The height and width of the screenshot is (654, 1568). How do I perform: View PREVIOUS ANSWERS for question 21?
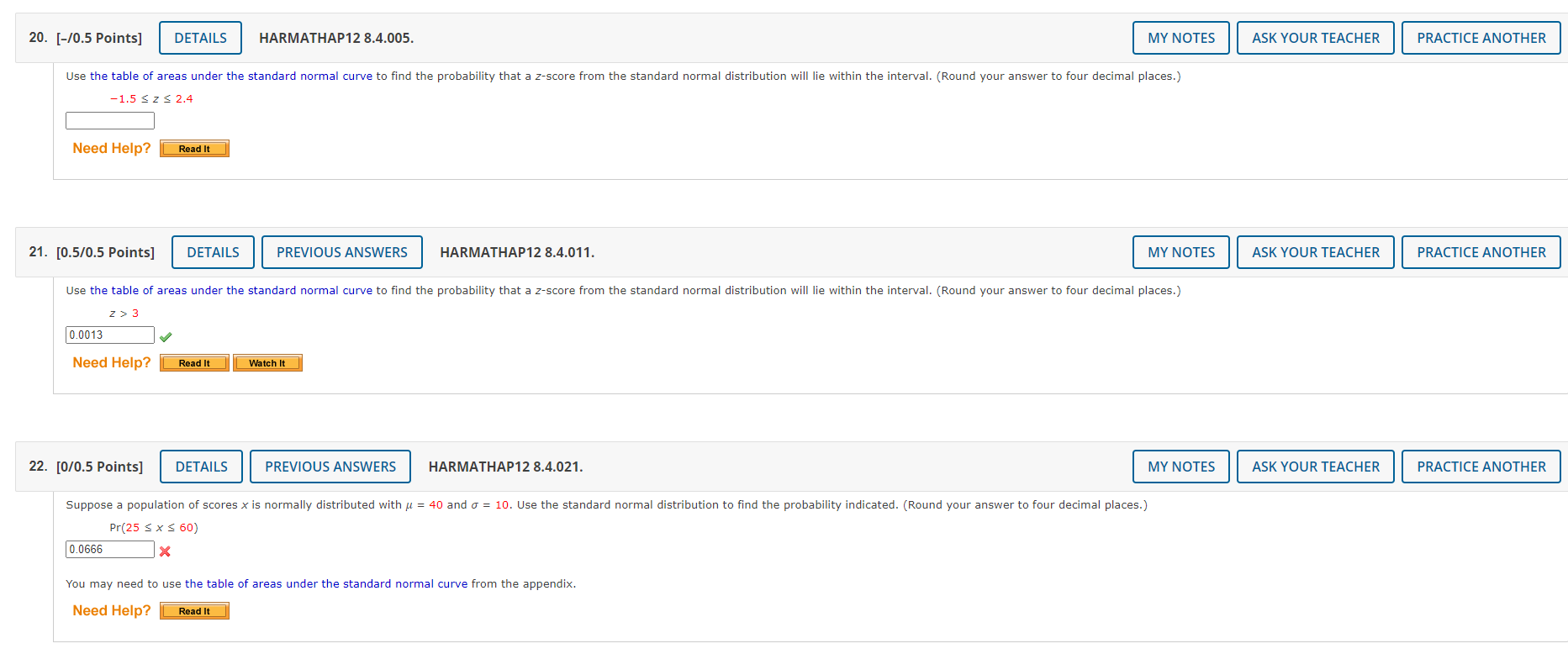click(341, 251)
